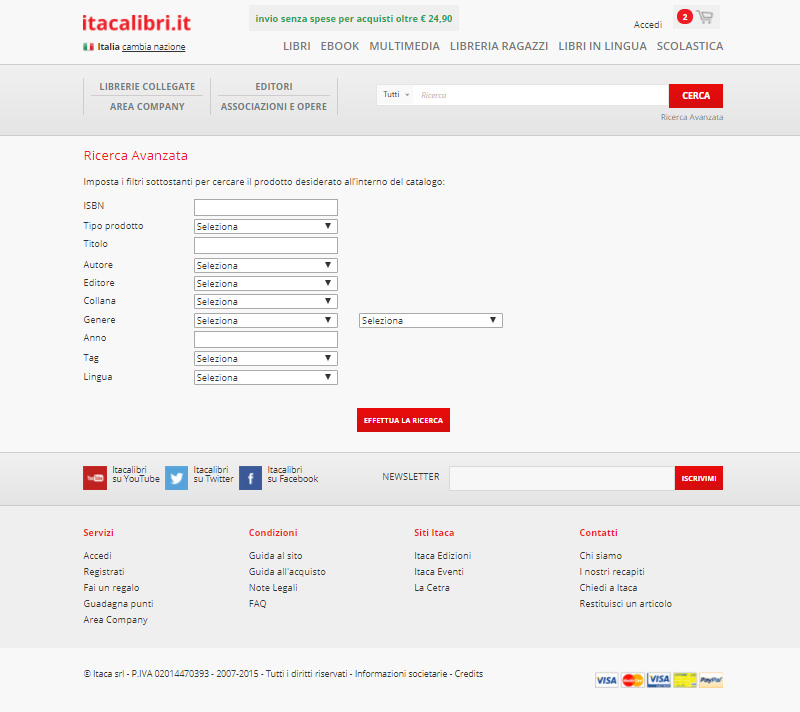Click the red CERCA button
This screenshot has height=712, width=800.
click(x=696, y=96)
